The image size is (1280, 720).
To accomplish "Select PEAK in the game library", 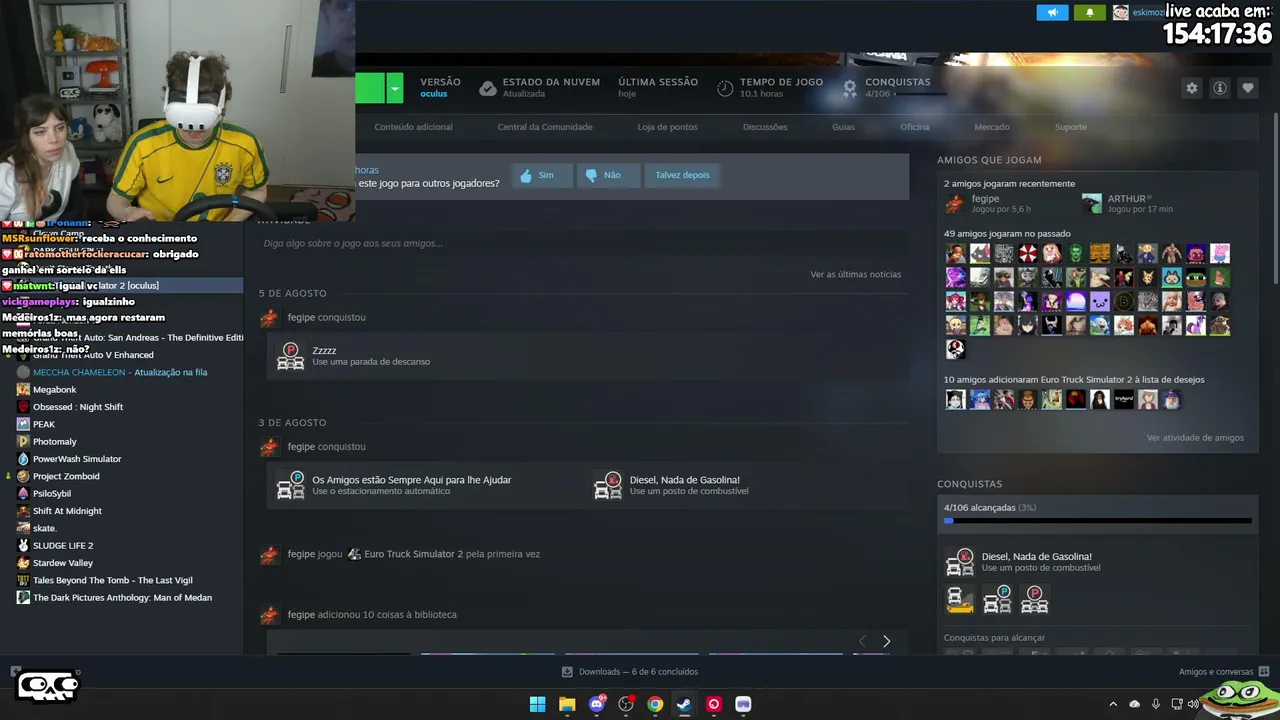I will (x=44, y=424).
